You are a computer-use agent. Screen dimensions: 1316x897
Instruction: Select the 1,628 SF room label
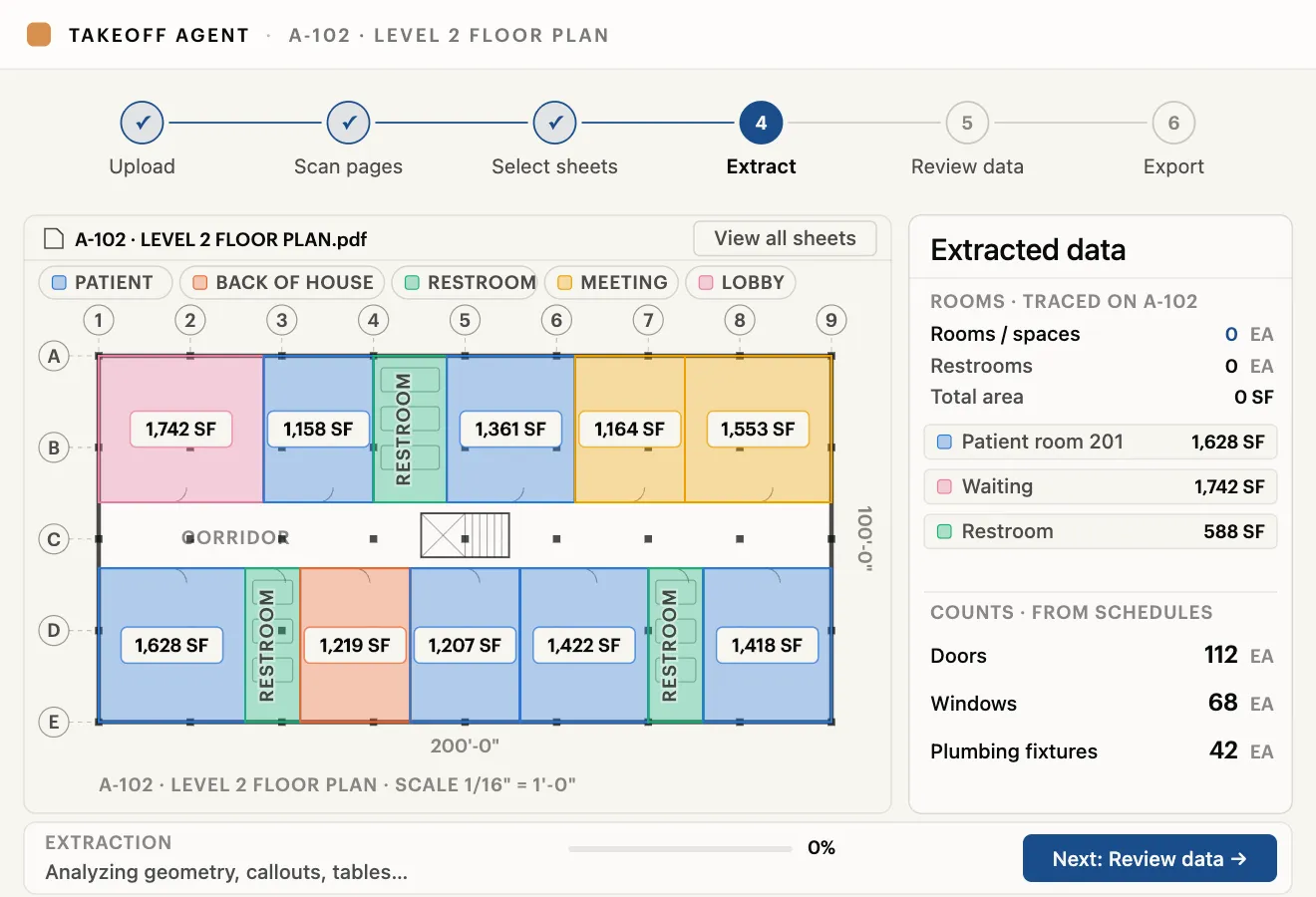171,646
